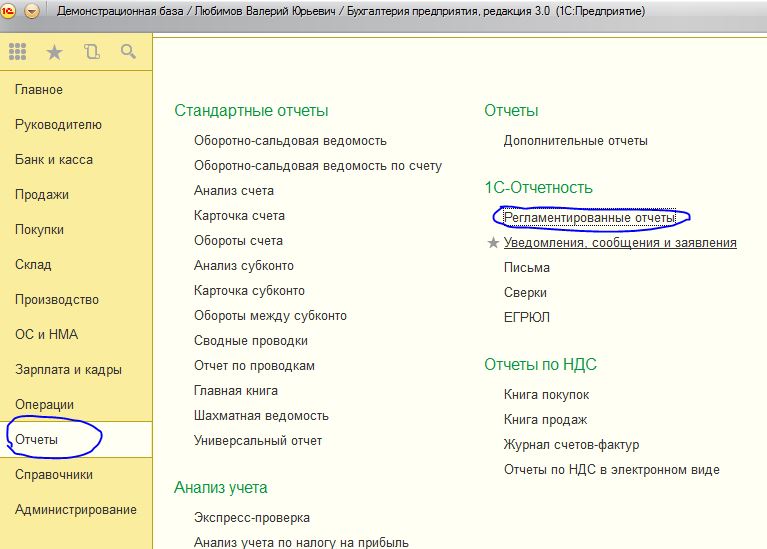
Task: Click the 1С-Отчетность group heading
Action: click(538, 188)
